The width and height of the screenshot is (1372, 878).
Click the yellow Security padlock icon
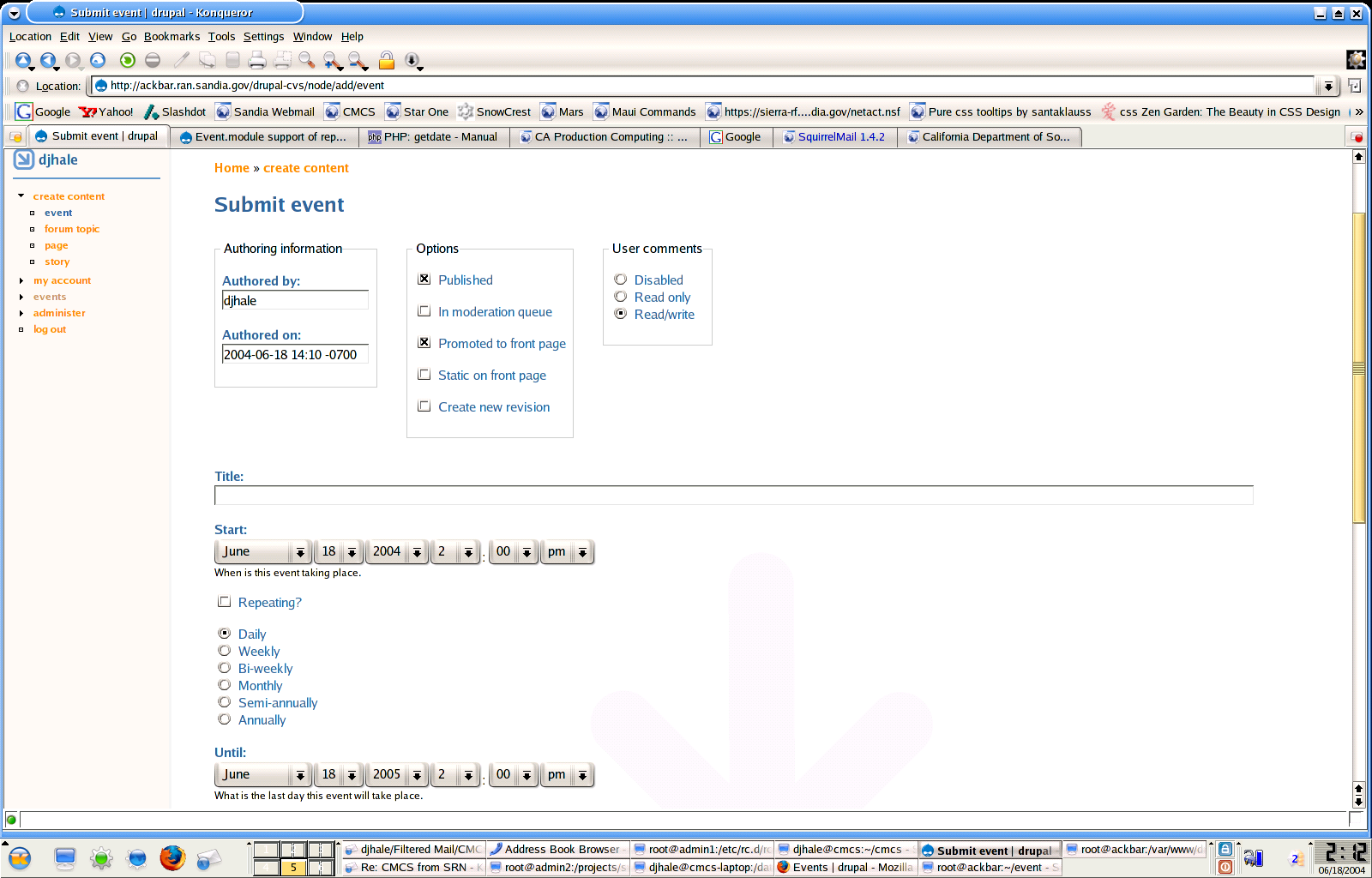(x=387, y=60)
